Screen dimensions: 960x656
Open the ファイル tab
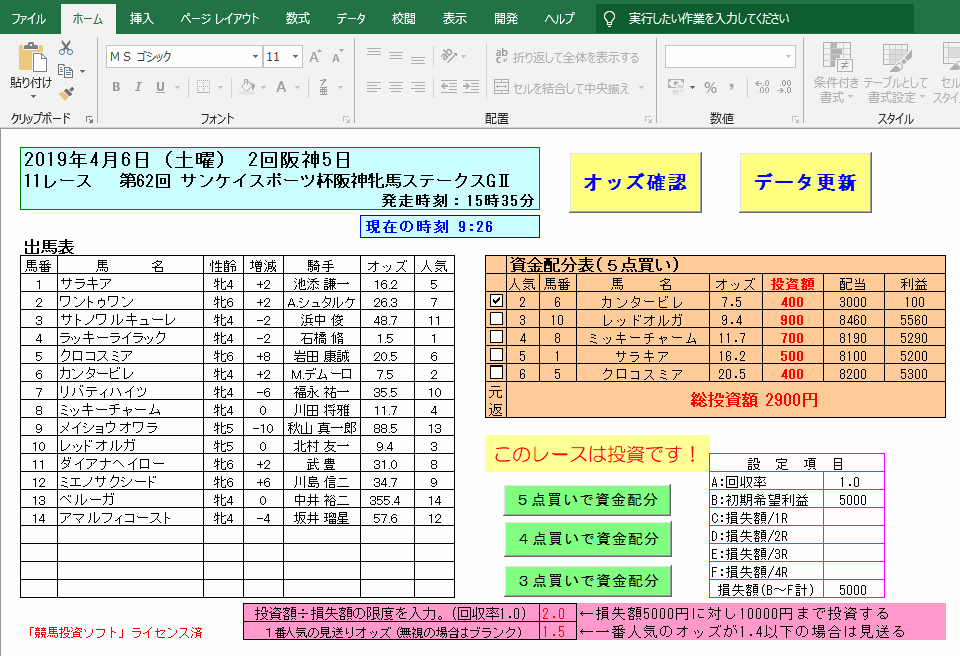pyautogui.click(x=29, y=19)
